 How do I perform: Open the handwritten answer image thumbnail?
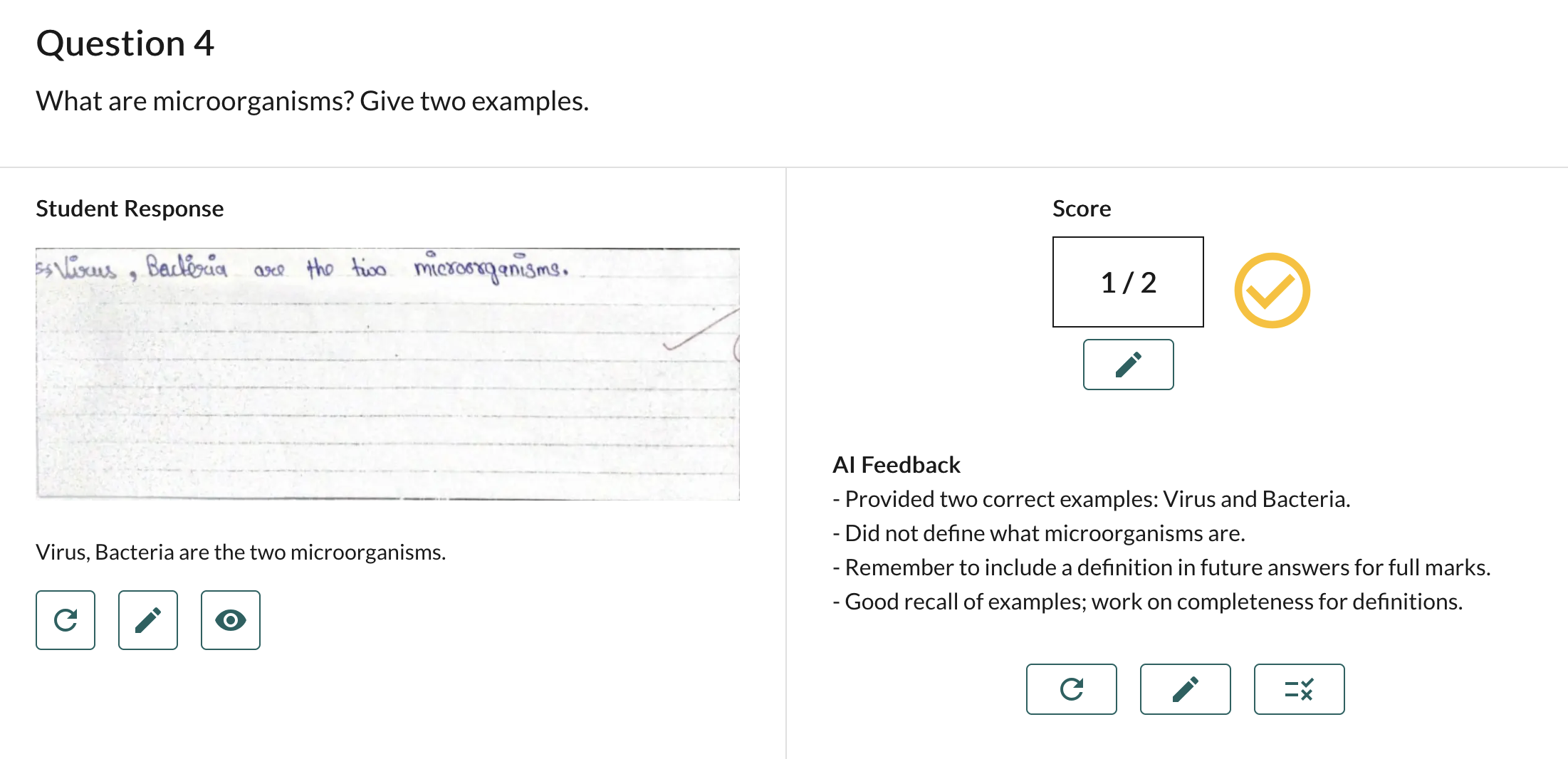(x=389, y=369)
